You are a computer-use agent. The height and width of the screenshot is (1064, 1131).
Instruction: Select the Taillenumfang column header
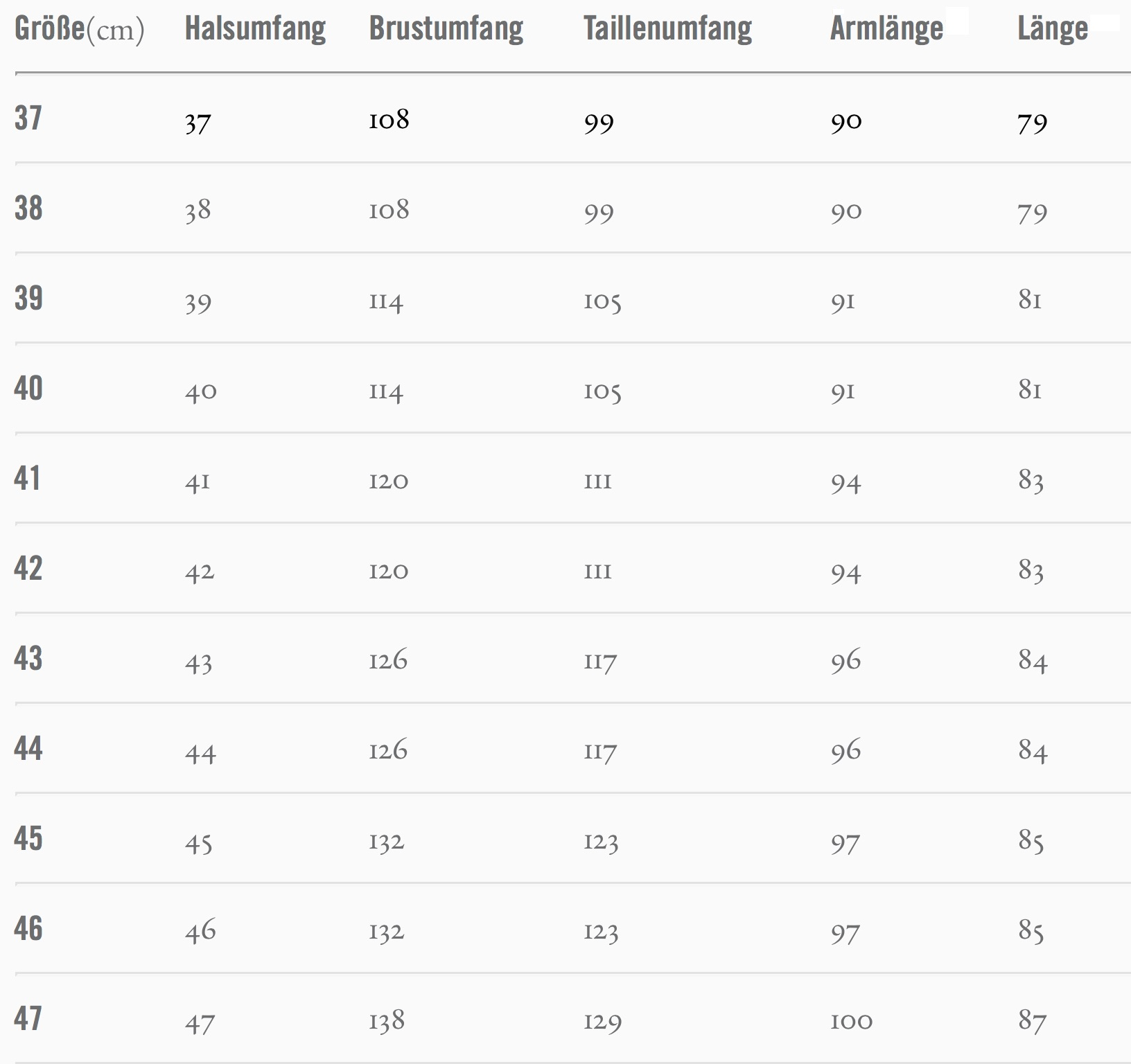667,29
